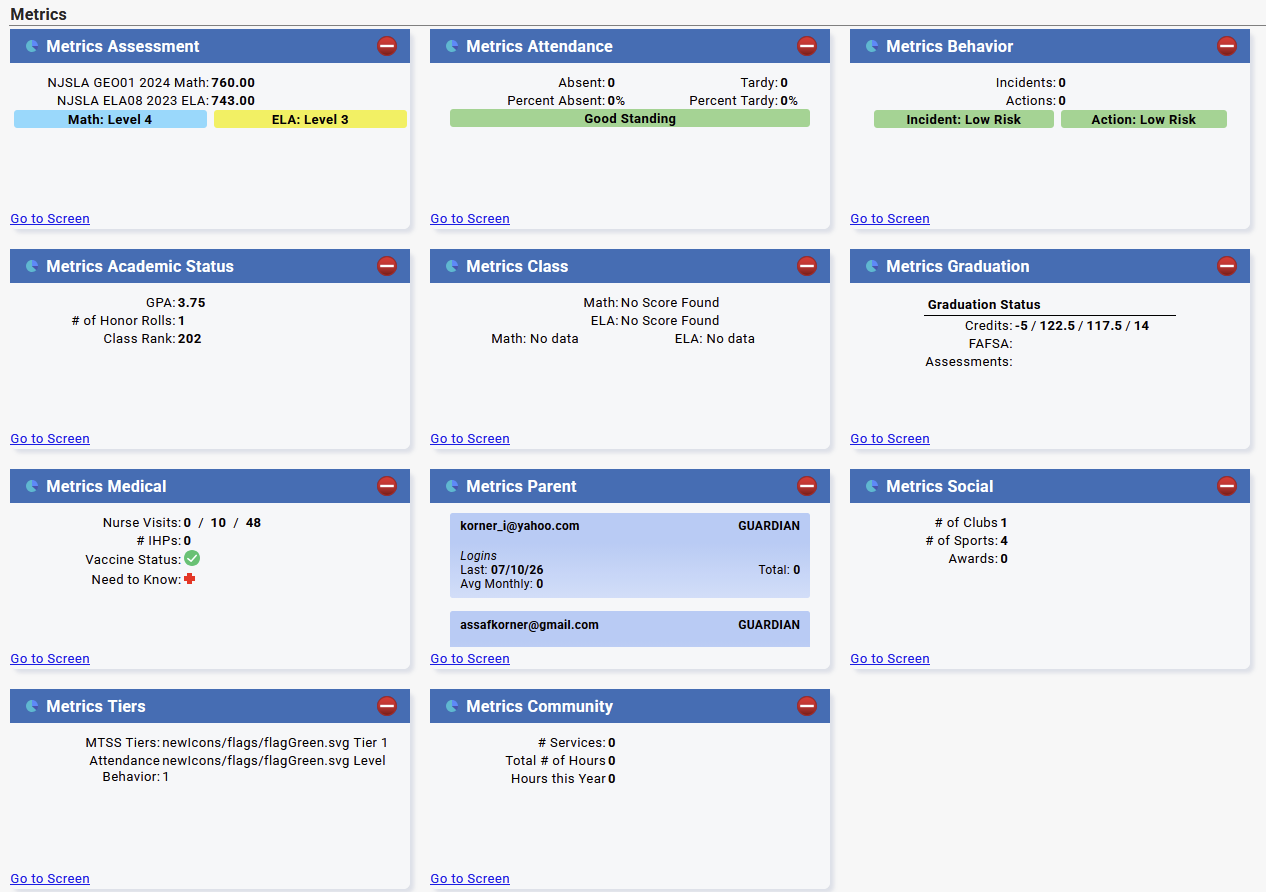1266x892 pixels.
Task: Click pie chart icon in Metrics Assessment header
Action: pos(32,46)
